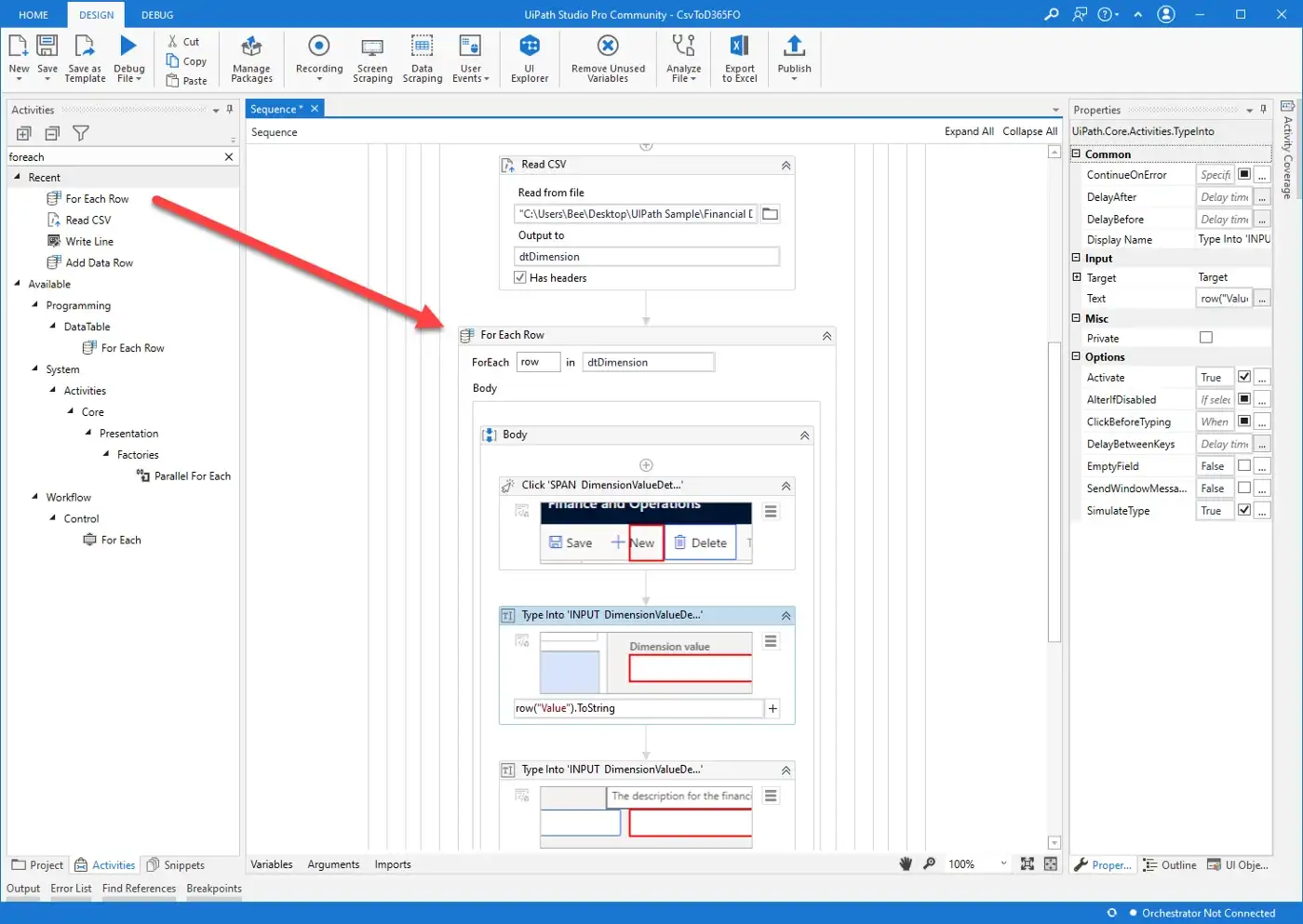1303x924 pixels.
Task: Collapse the Read CSV activity
Action: point(786,165)
